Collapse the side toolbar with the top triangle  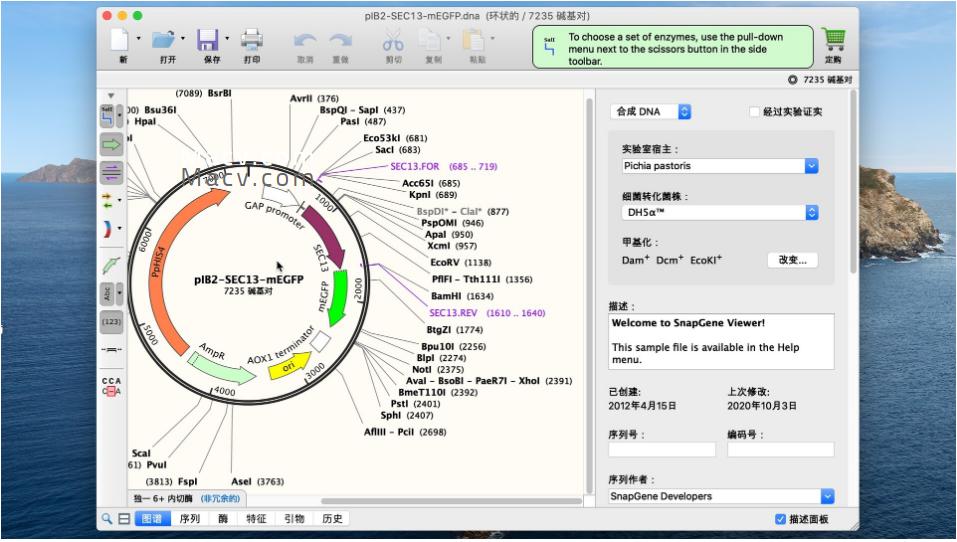pyautogui.click(x=111, y=96)
